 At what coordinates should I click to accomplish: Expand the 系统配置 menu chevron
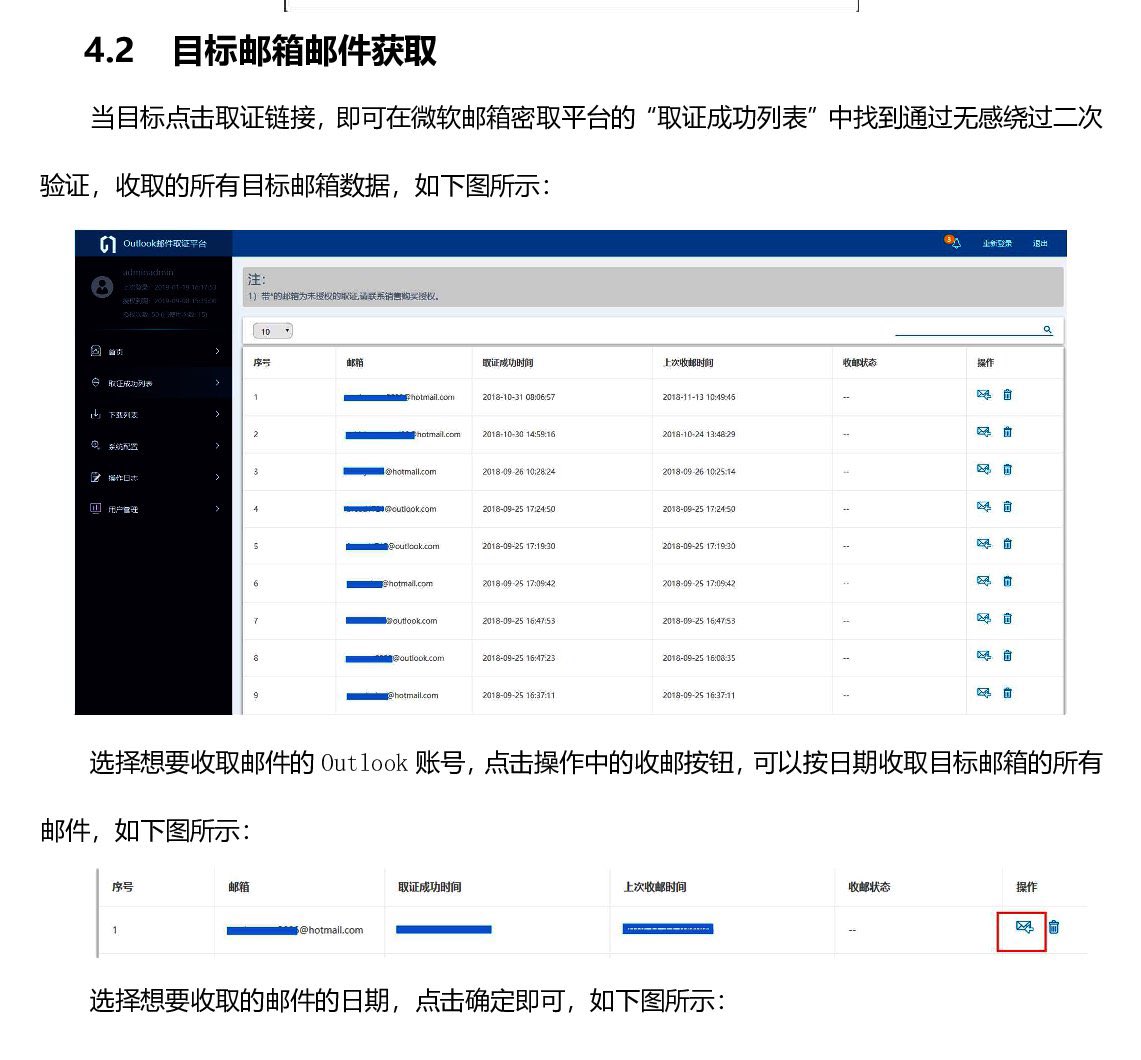click(217, 446)
